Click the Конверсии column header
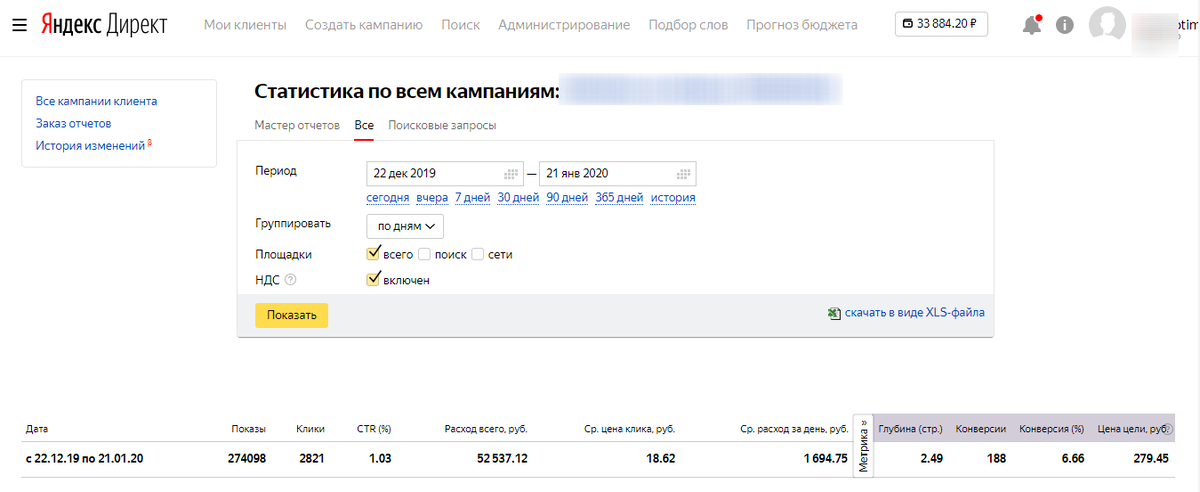The height and width of the screenshot is (492, 1200). [x=981, y=430]
